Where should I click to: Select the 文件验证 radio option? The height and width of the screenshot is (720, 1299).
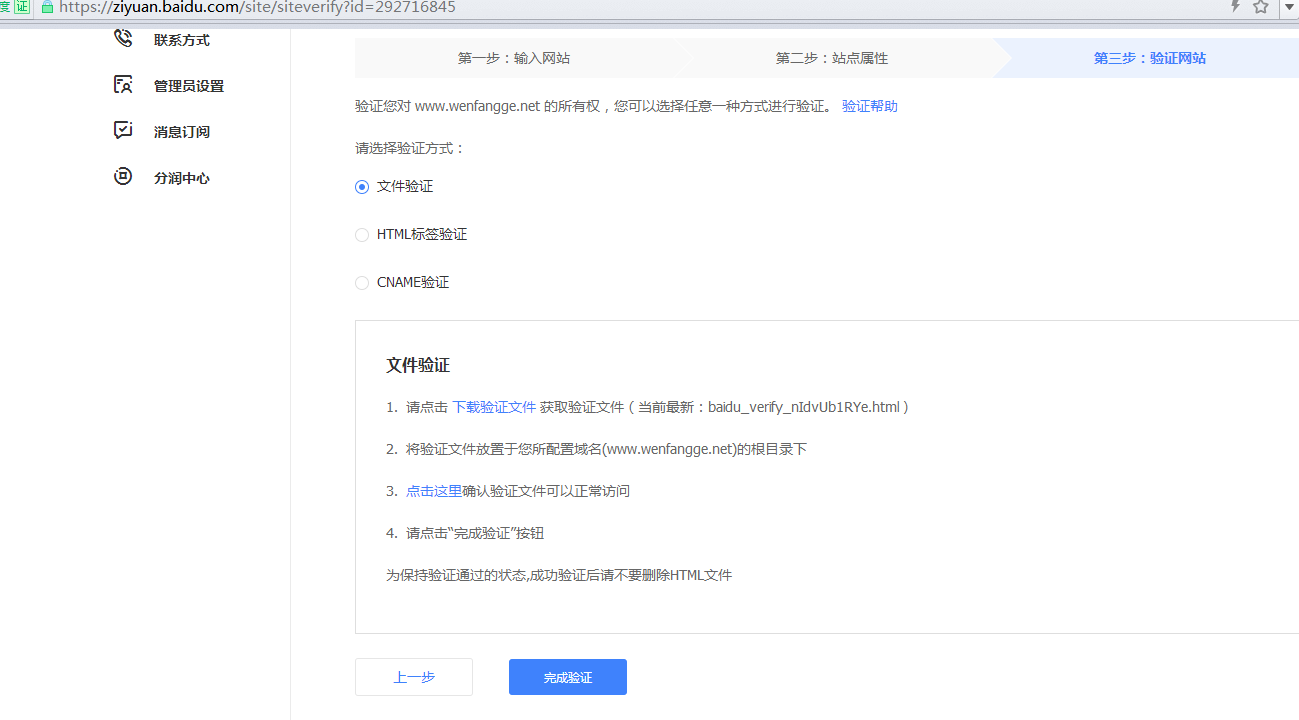362,187
